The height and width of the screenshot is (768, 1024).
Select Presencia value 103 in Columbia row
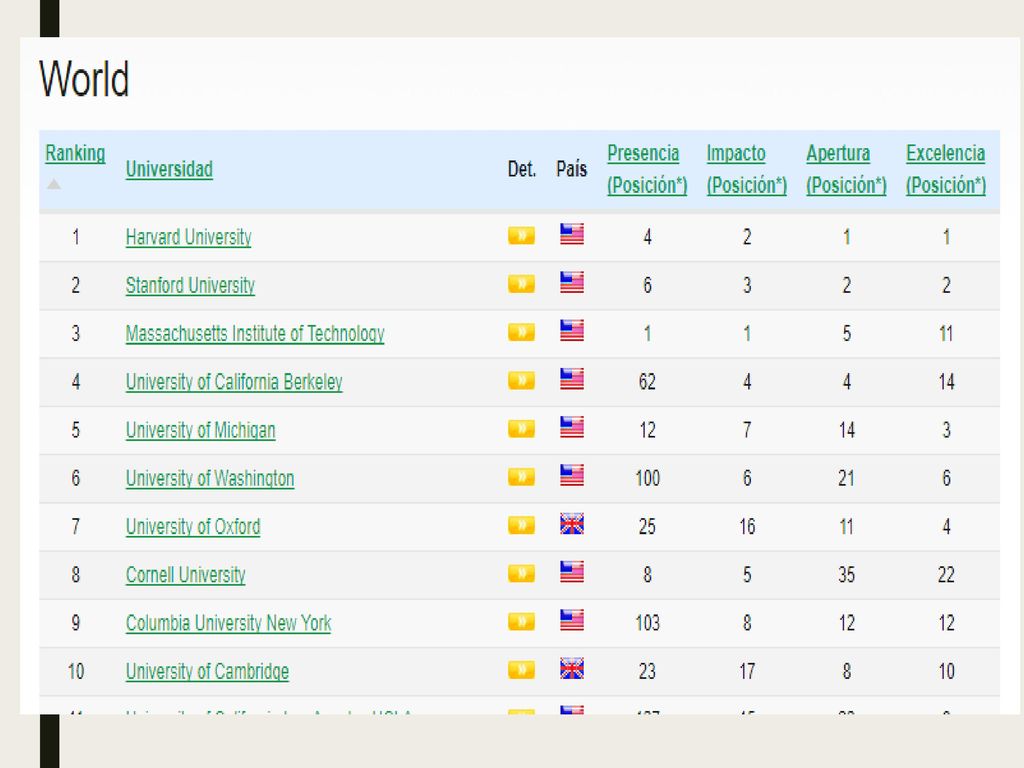tap(647, 624)
